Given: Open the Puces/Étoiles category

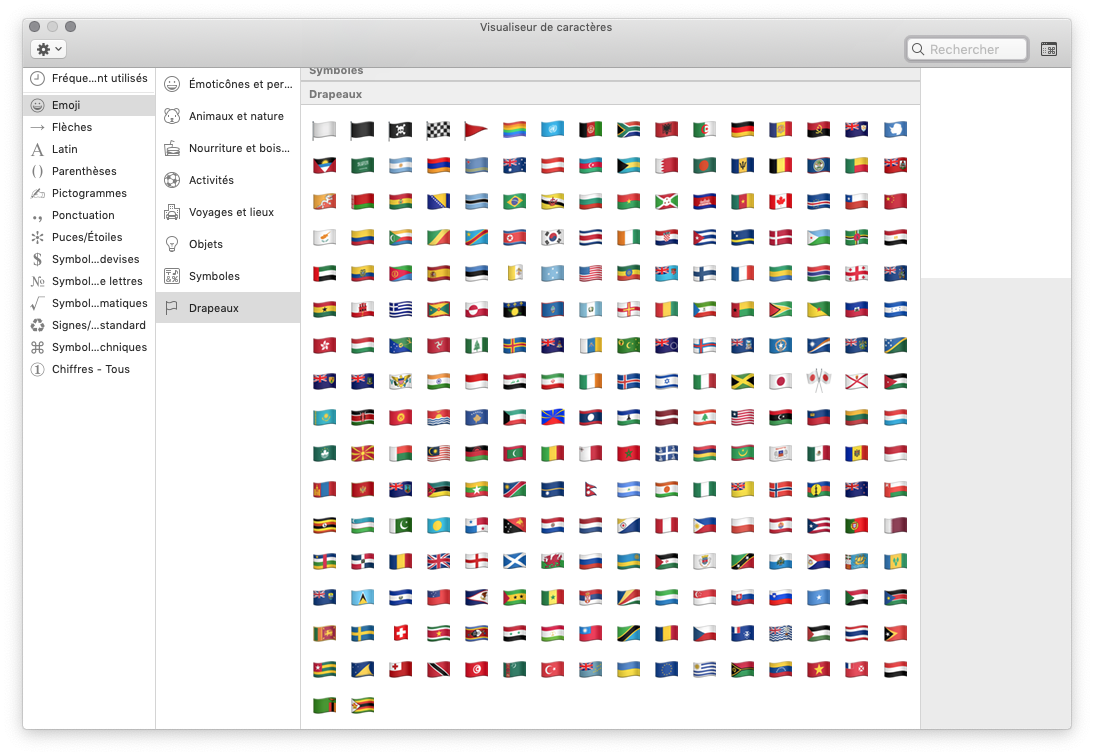Looking at the screenshot, I should [89, 237].
